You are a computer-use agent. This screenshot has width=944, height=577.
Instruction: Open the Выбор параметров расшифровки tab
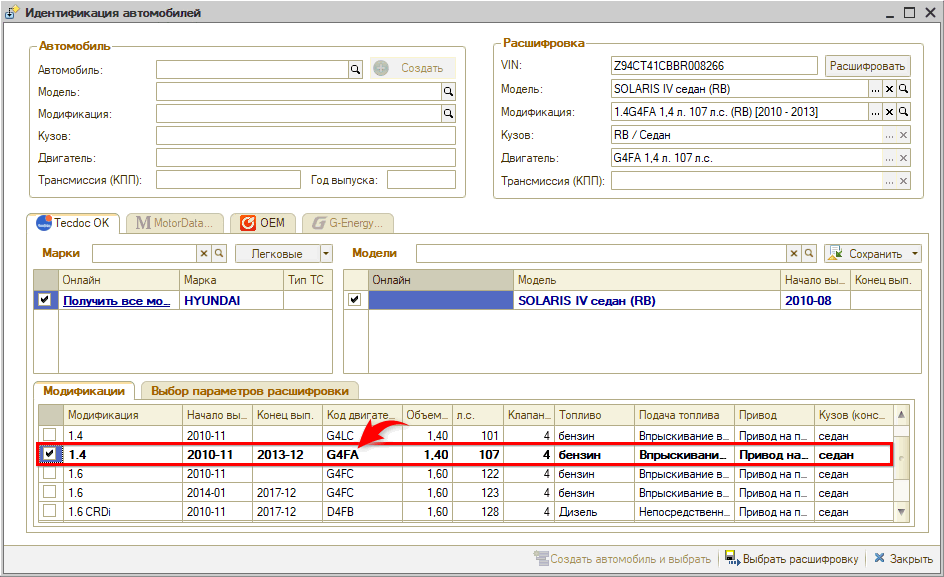click(x=251, y=391)
